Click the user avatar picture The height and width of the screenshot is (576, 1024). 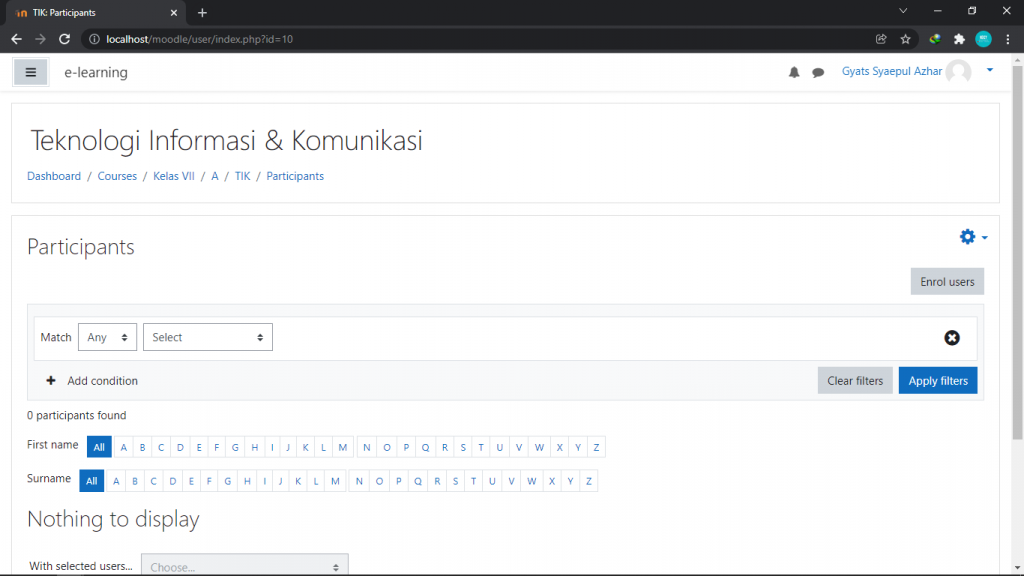(x=958, y=72)
